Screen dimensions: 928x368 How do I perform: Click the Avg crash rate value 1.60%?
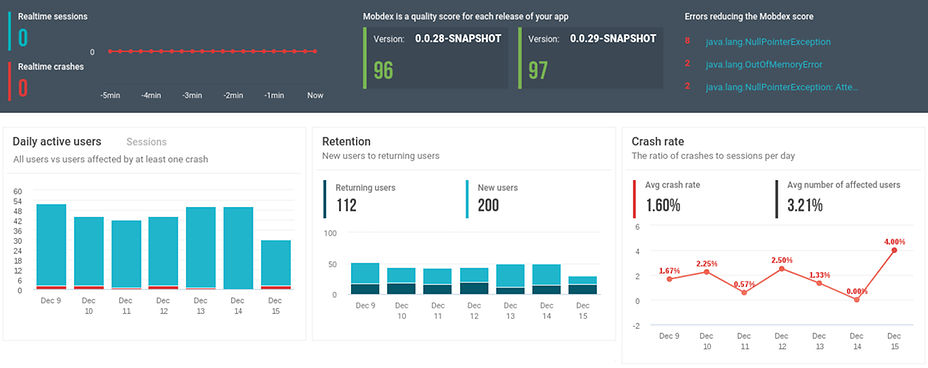(663, 205)
